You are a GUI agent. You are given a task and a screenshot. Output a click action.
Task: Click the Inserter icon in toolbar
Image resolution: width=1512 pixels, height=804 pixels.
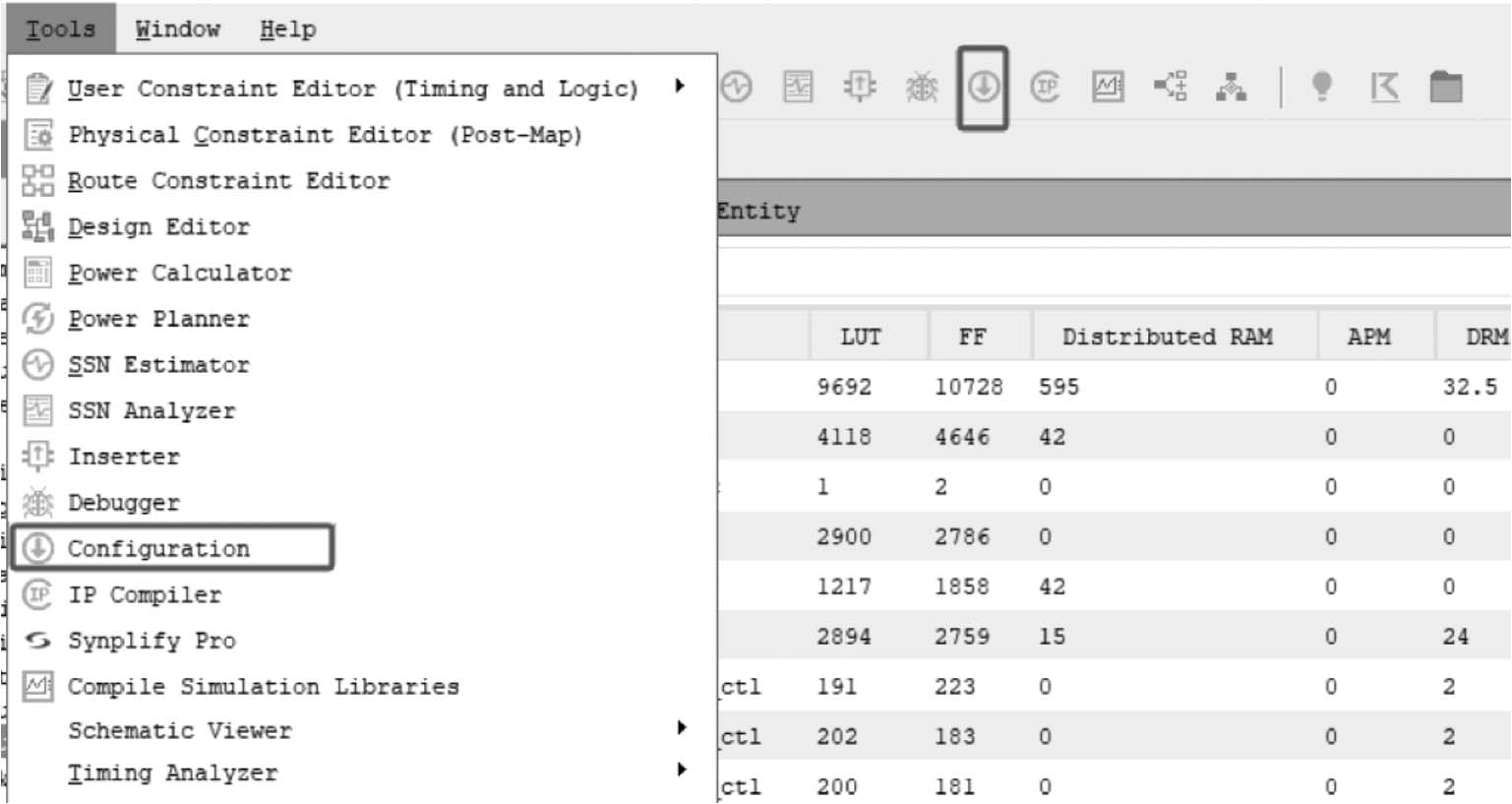click(x=860, y=88)
